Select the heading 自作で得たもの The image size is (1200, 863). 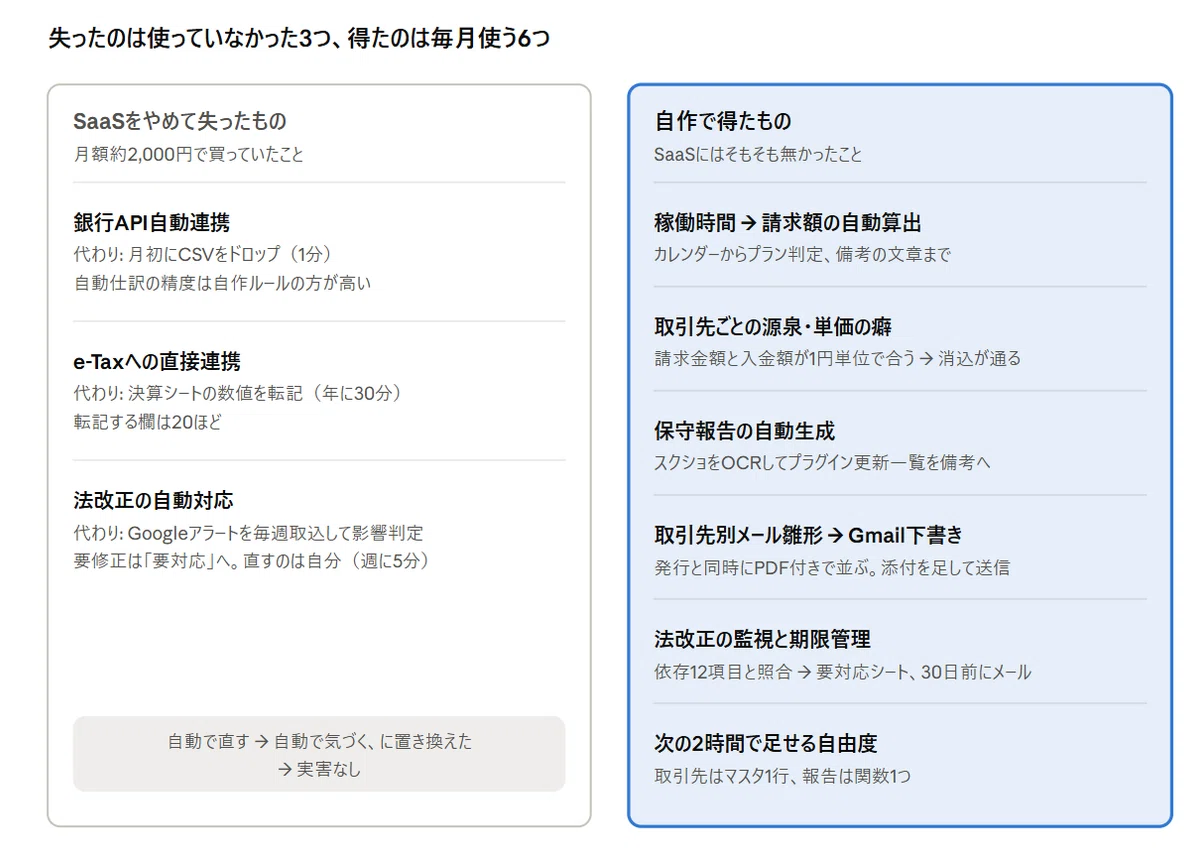coord(723,121)
